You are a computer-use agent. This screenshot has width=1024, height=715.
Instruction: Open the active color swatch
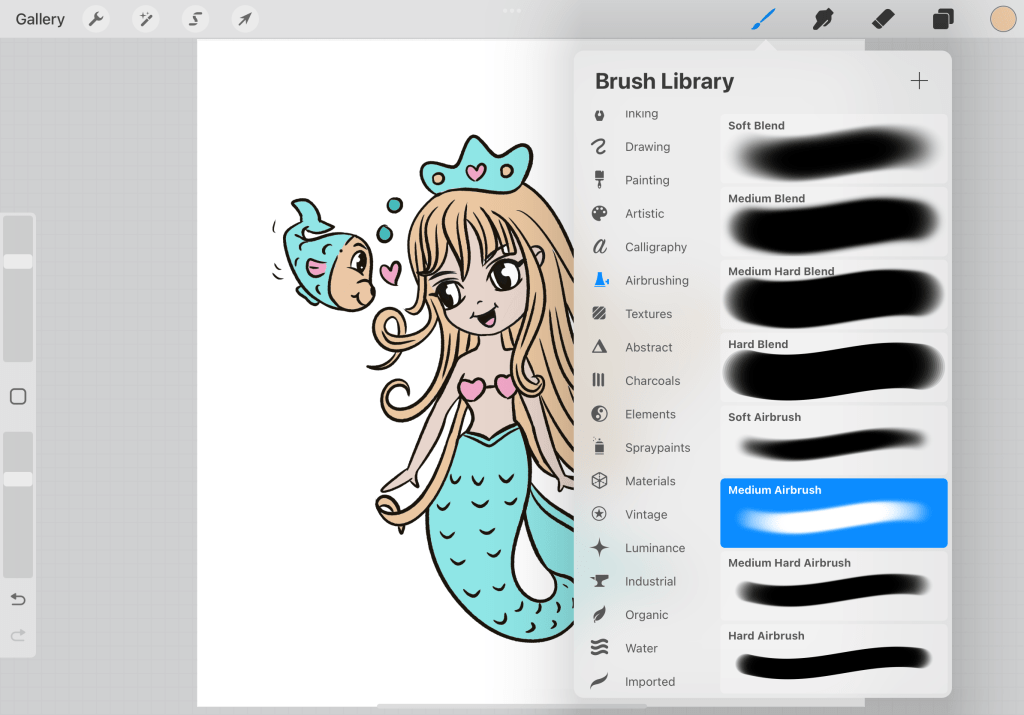(x=1002, y=19)
